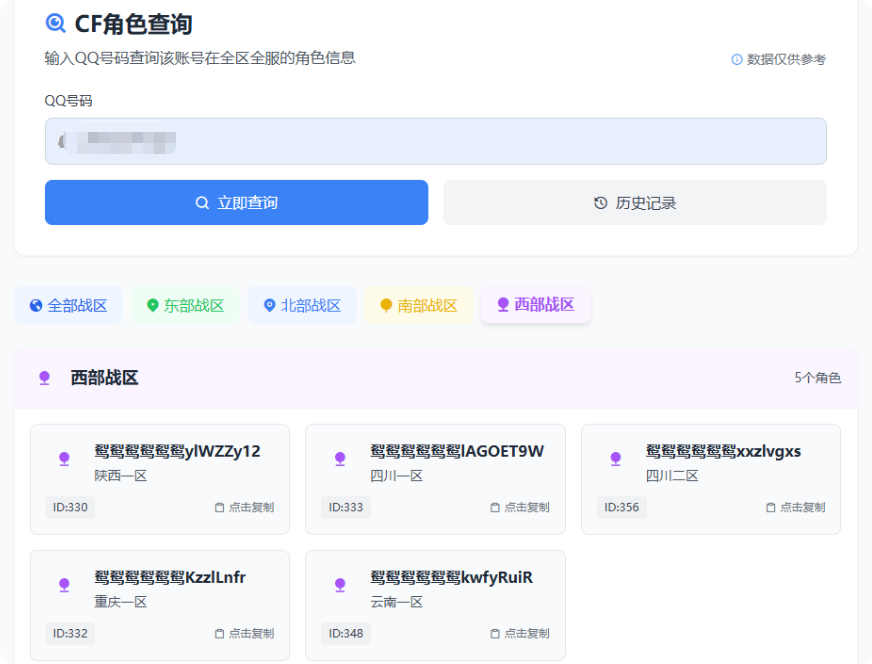
Task: Click the ID:348 badge
Action: coord(346,633)
